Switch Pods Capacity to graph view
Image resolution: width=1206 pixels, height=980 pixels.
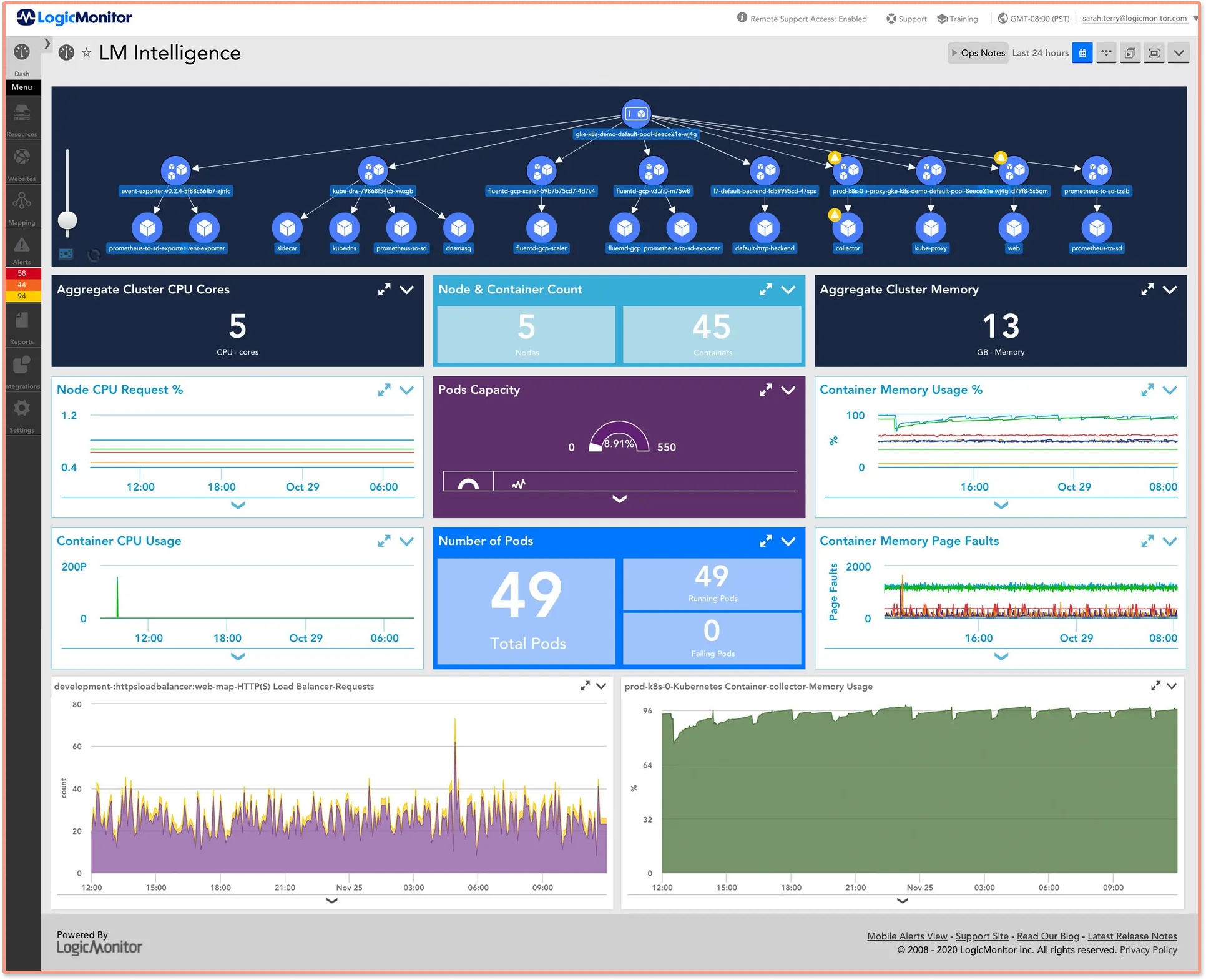coord(518,483)
